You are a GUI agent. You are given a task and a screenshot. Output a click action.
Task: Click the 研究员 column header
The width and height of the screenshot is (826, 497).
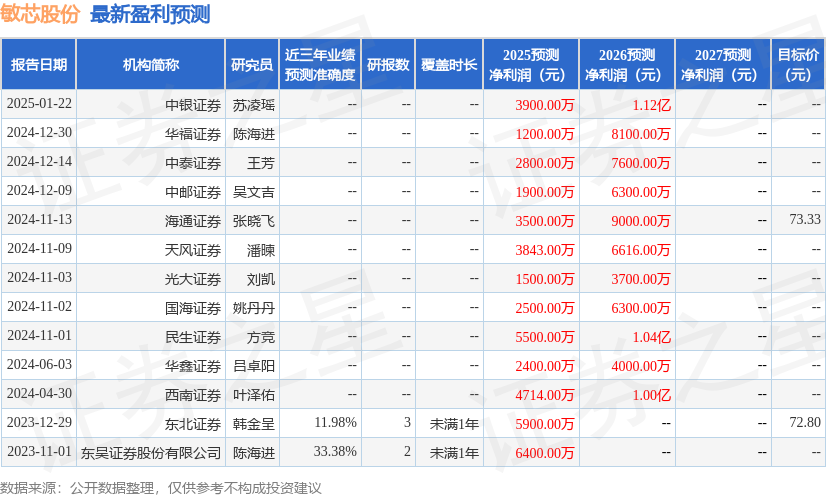[252, 64]
